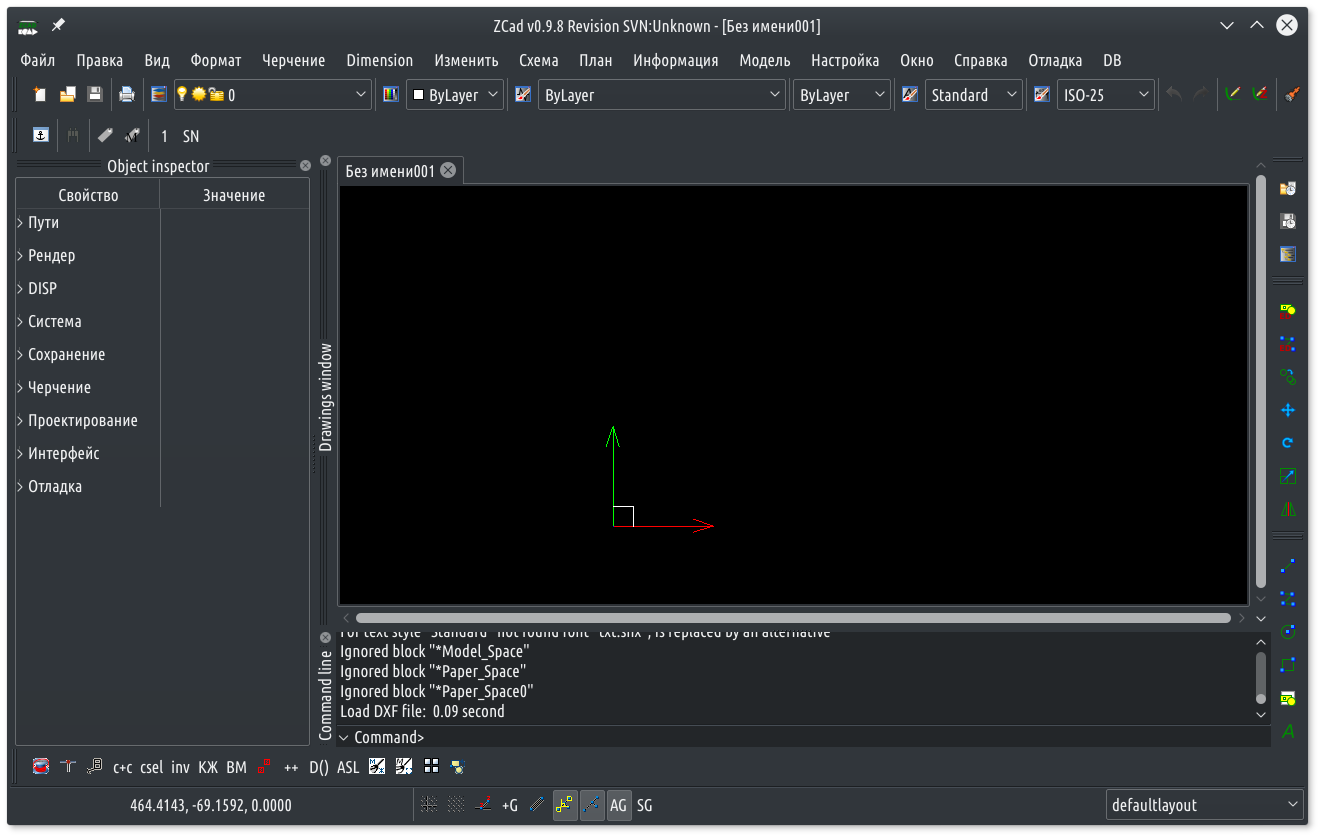Switch to the Без имени001 drawing tab
This screenshot has width=1321, height=838.
point(390,171)
